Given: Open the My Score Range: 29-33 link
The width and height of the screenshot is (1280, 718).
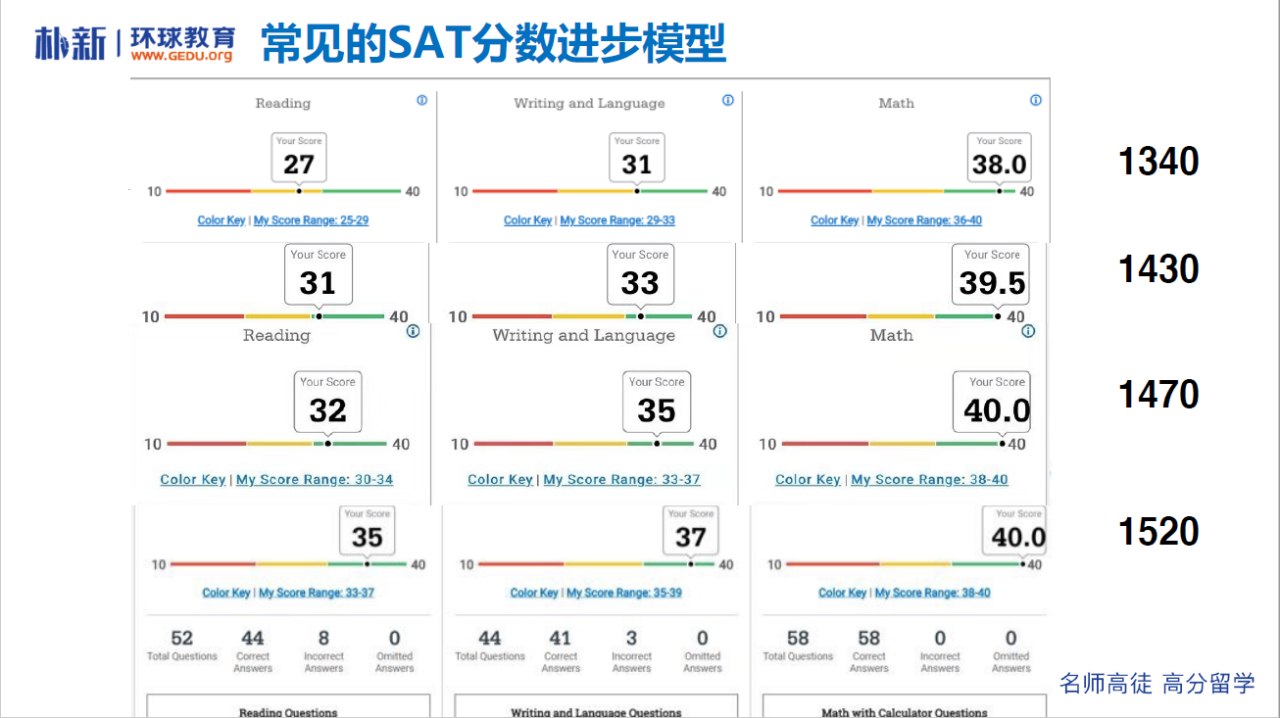Looking at the screenshot, I should coord(617,220).
